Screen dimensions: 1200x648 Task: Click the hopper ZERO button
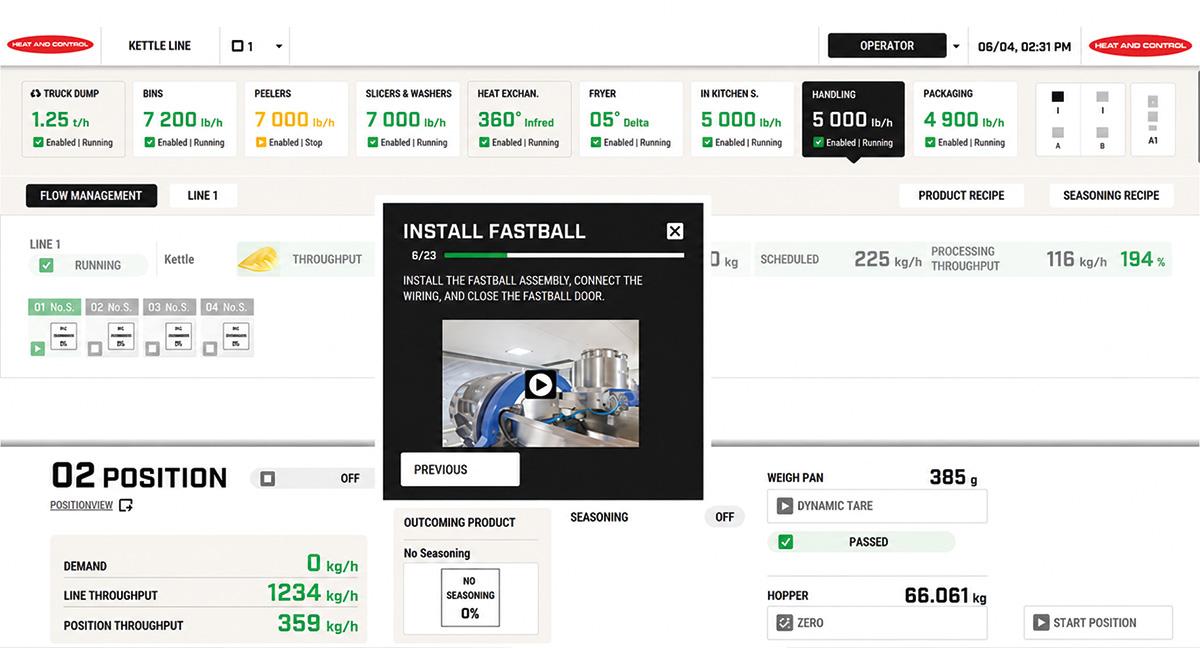[877, 622]
